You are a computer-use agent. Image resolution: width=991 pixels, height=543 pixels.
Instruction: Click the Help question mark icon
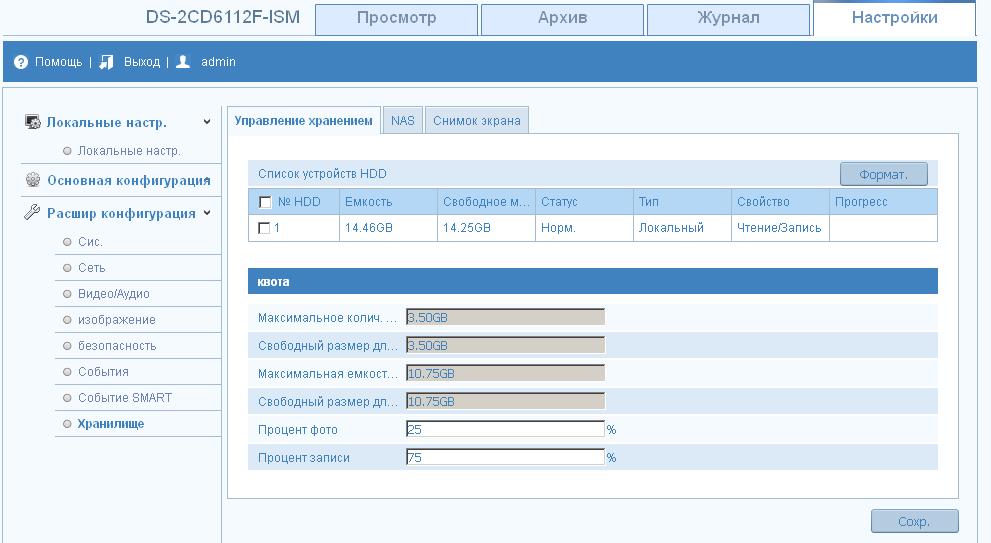pos(21,62)
